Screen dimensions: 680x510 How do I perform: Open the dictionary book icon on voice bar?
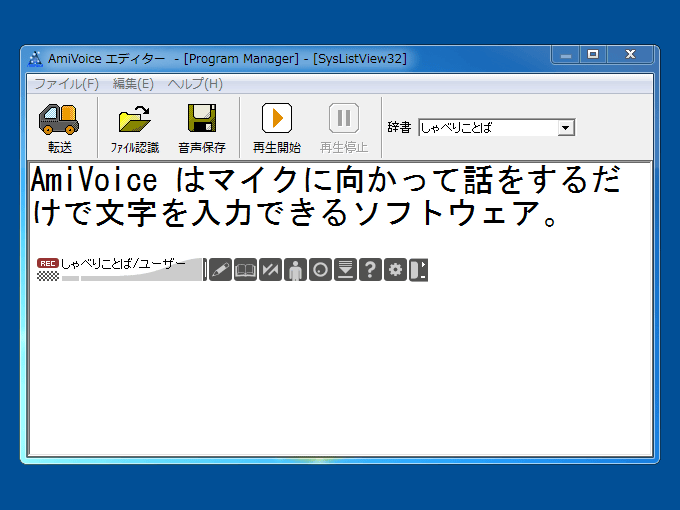point(245,270)
